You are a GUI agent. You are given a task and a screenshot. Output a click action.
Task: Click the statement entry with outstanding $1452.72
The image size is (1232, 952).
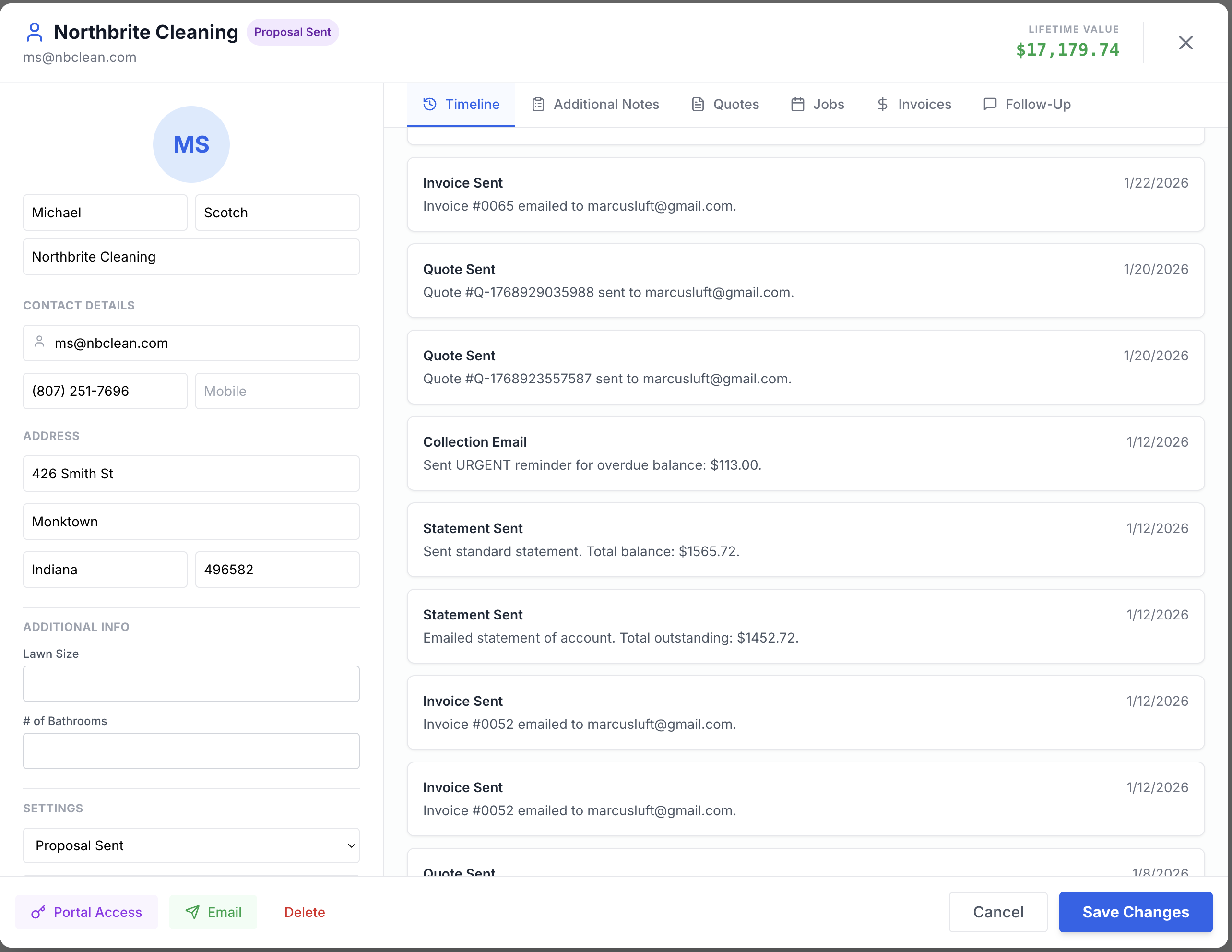[806, 626]
